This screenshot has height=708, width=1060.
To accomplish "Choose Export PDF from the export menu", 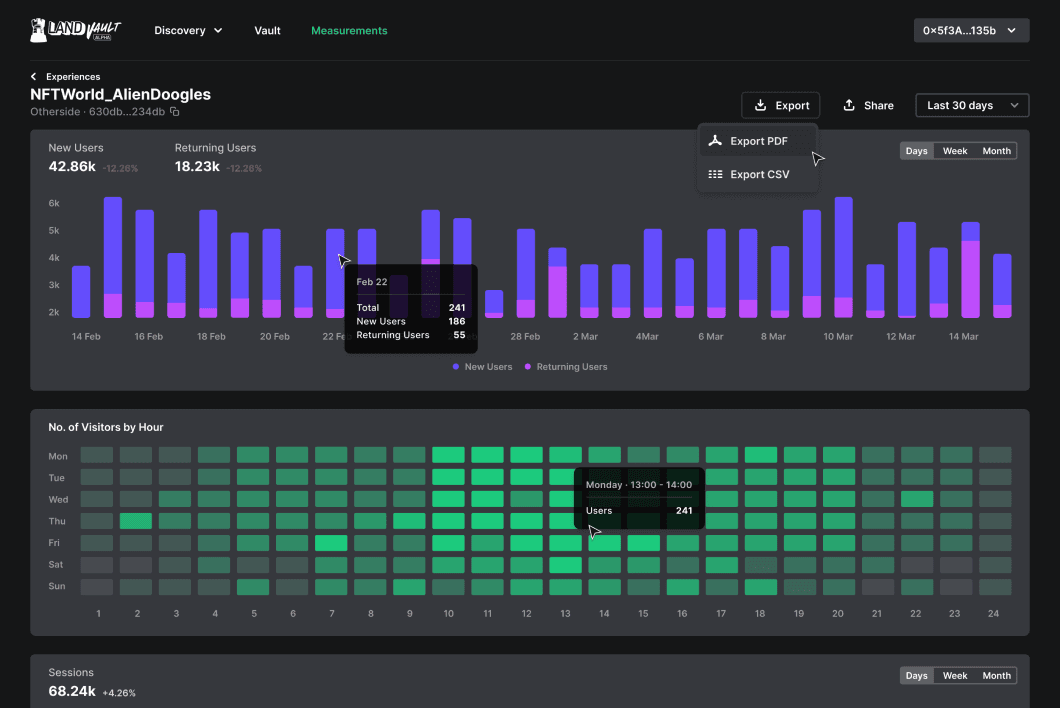I will (757, 141).
